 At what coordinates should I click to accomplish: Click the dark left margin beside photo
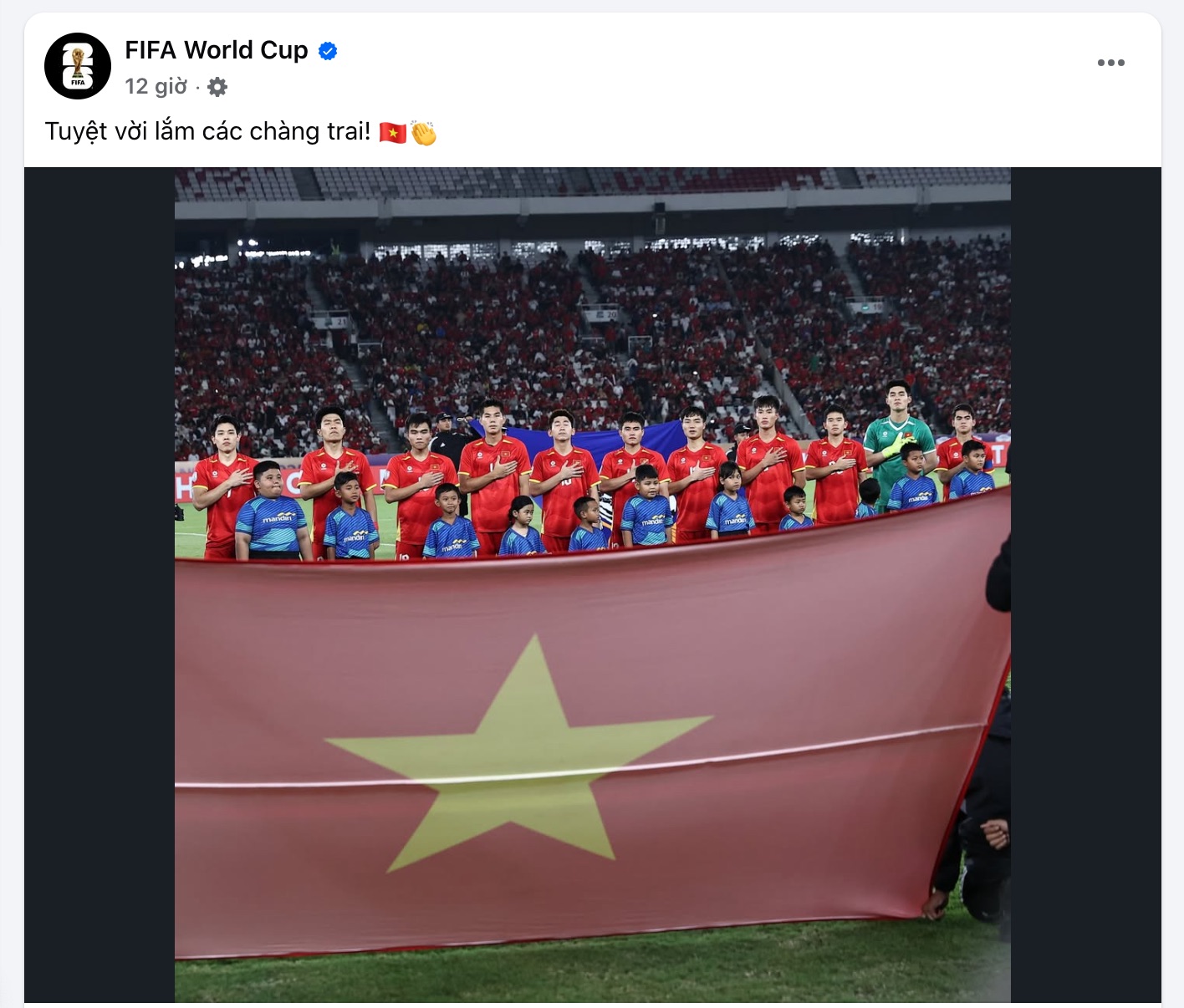click(x=99, y=584)
